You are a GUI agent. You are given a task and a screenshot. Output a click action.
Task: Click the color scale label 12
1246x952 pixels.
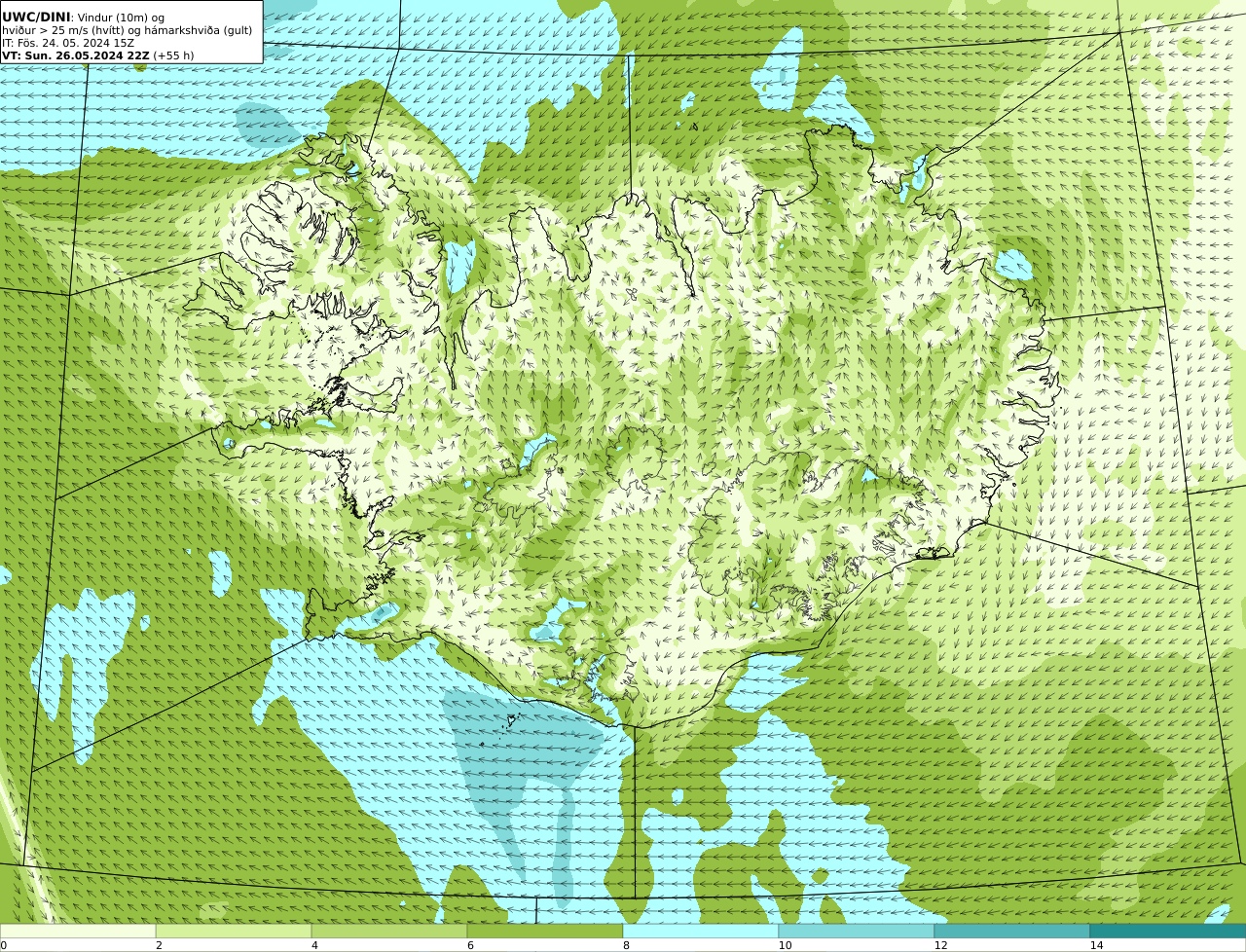click(x=940, y=945)
